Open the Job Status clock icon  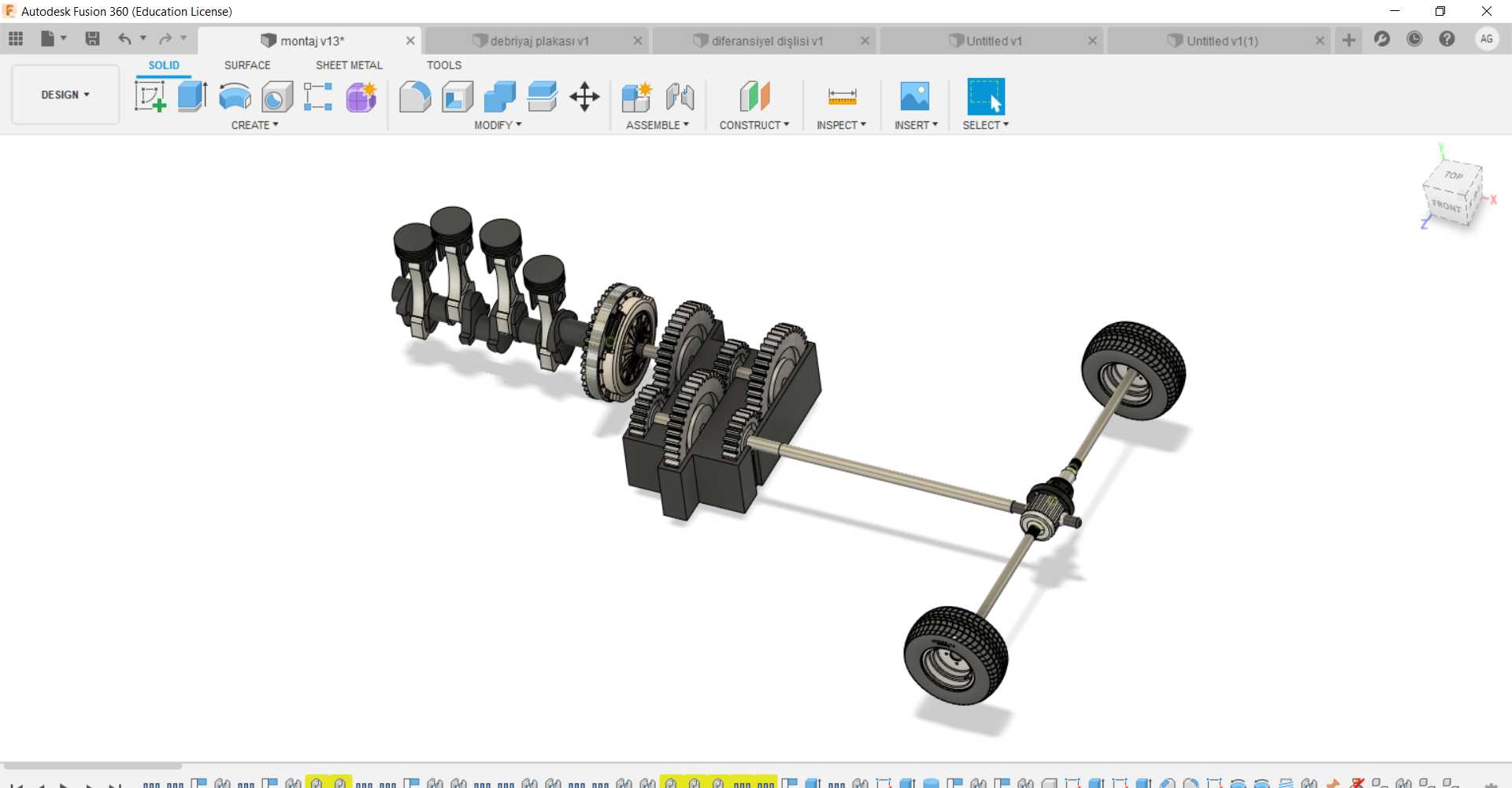click(x=1414, y=39)
